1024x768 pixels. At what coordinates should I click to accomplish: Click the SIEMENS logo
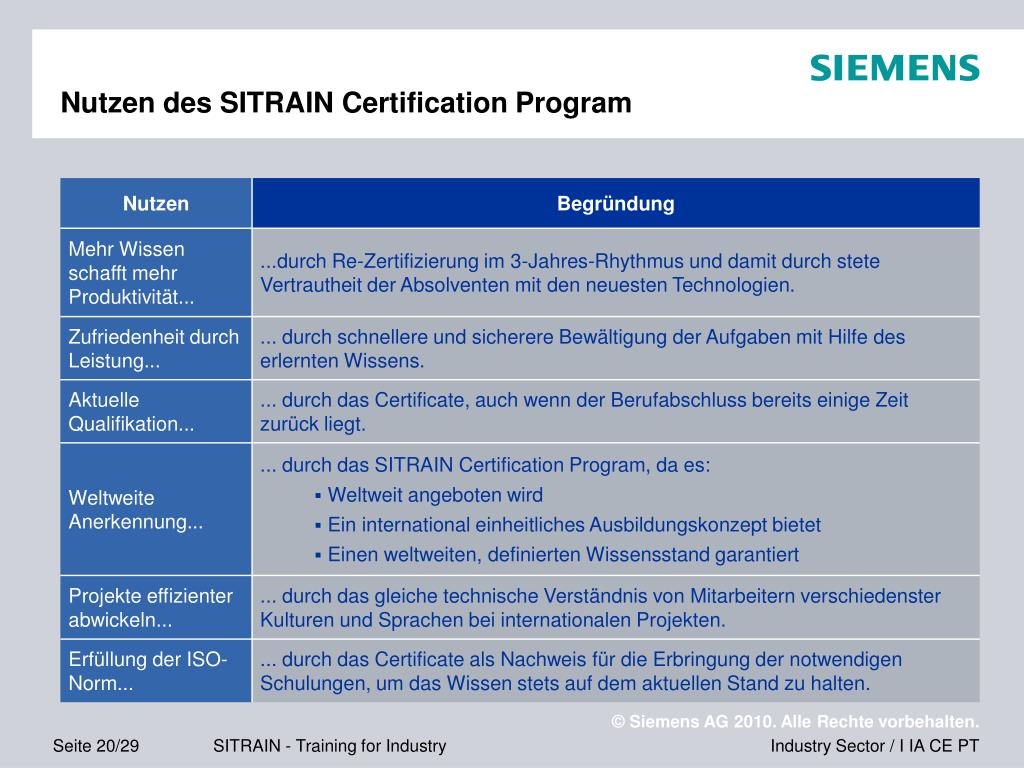(x=893, y=68)
